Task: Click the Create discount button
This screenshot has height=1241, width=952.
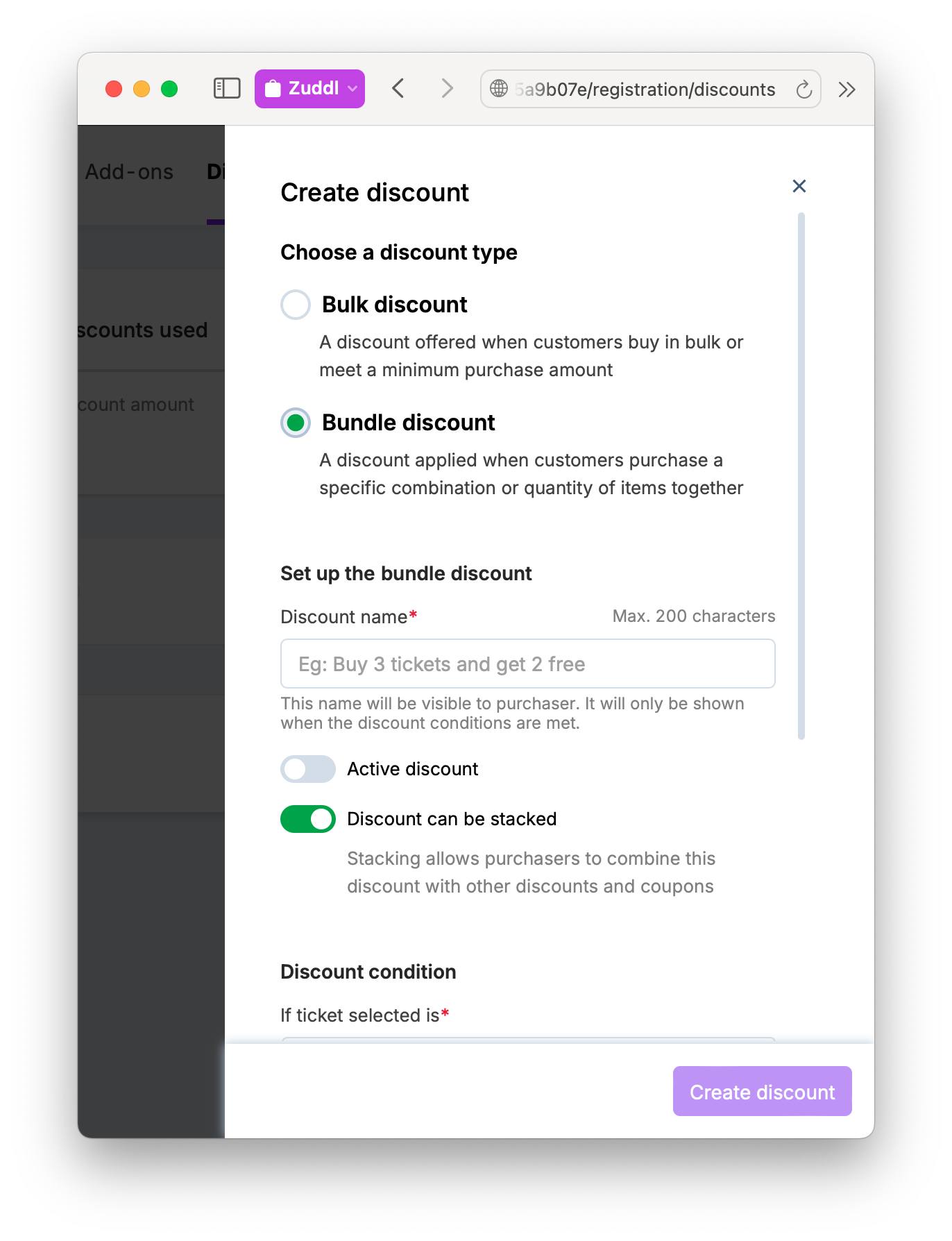Action: 762,1092
